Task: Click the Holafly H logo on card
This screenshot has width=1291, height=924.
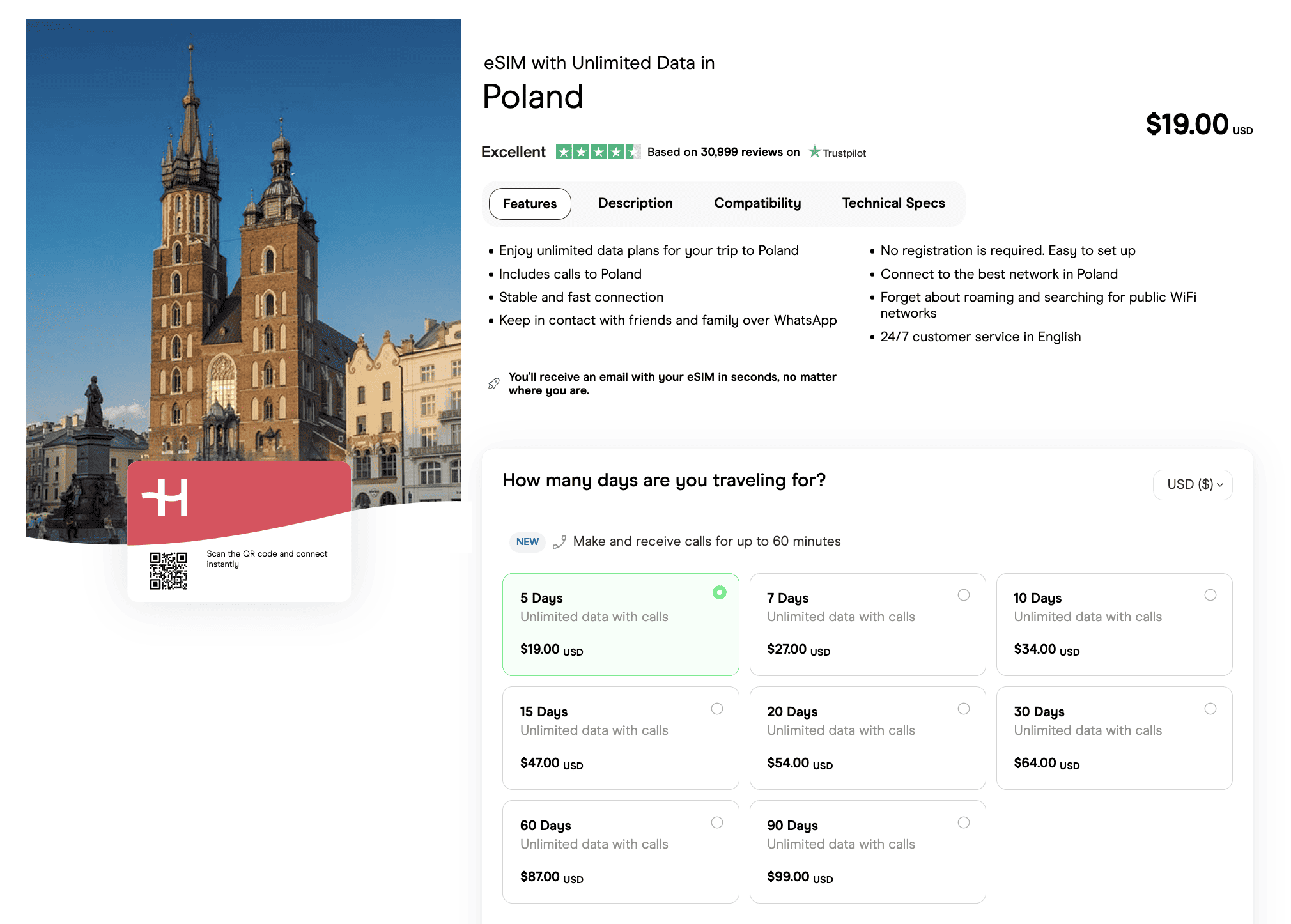Action: point(166,497)
